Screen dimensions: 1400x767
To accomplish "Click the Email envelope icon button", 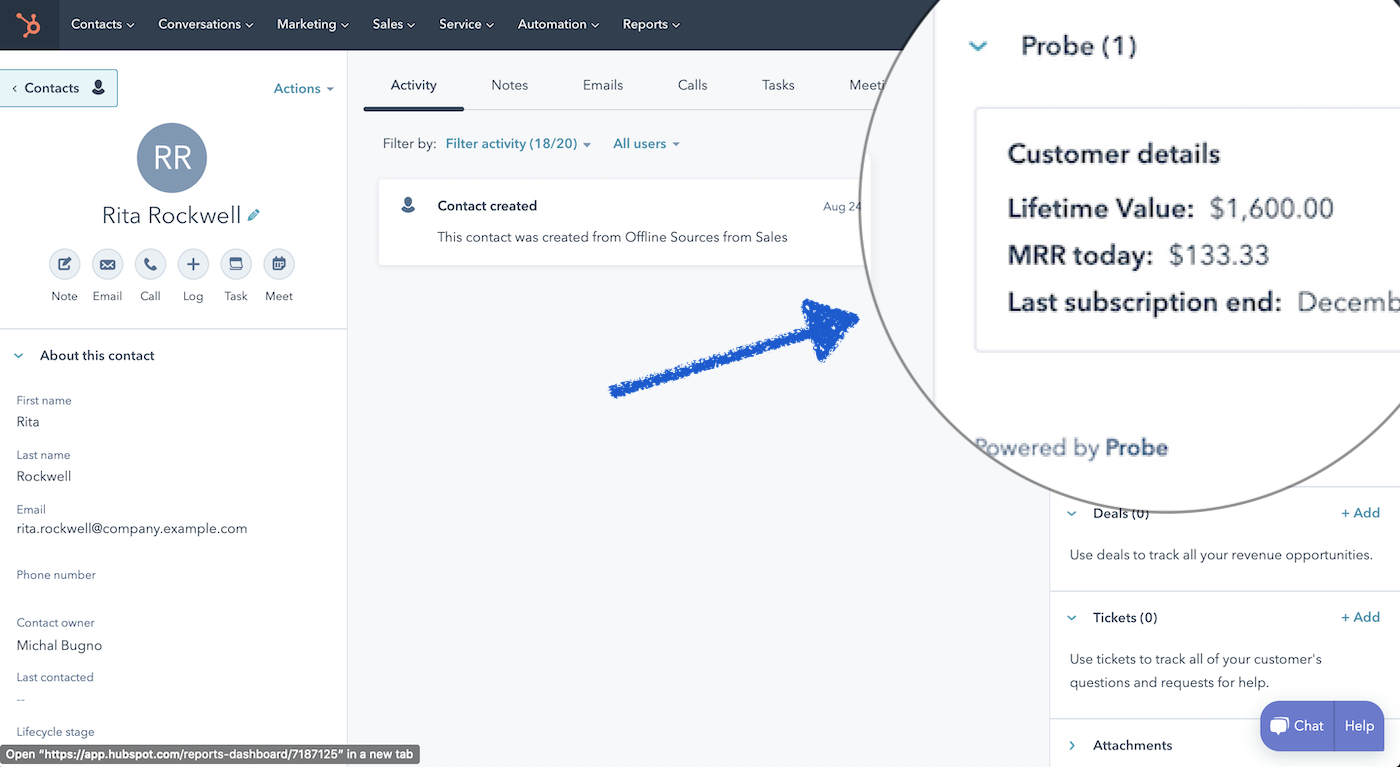I will [107, 265].
